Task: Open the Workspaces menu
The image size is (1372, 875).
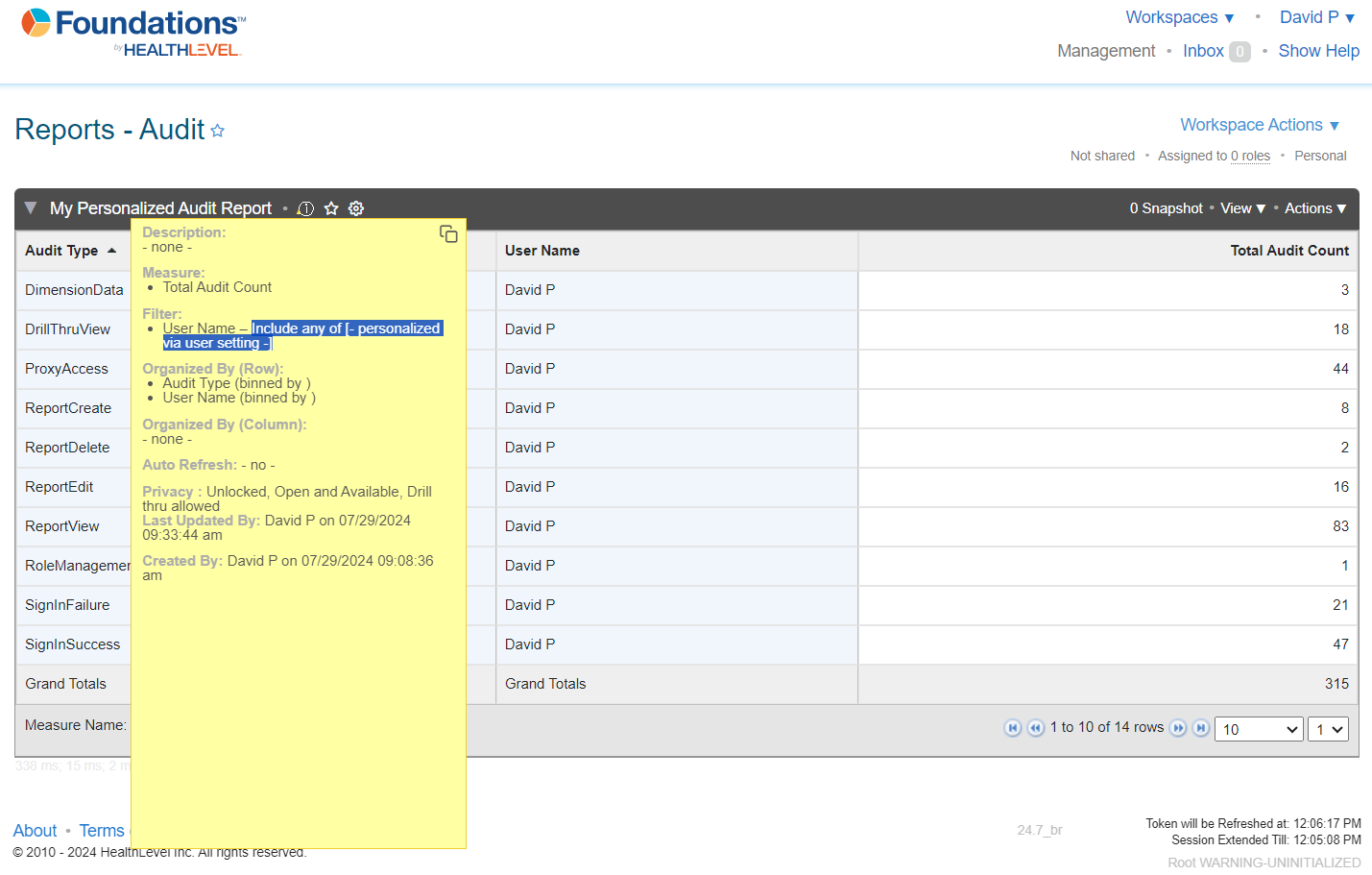Action: point(1179,17)
